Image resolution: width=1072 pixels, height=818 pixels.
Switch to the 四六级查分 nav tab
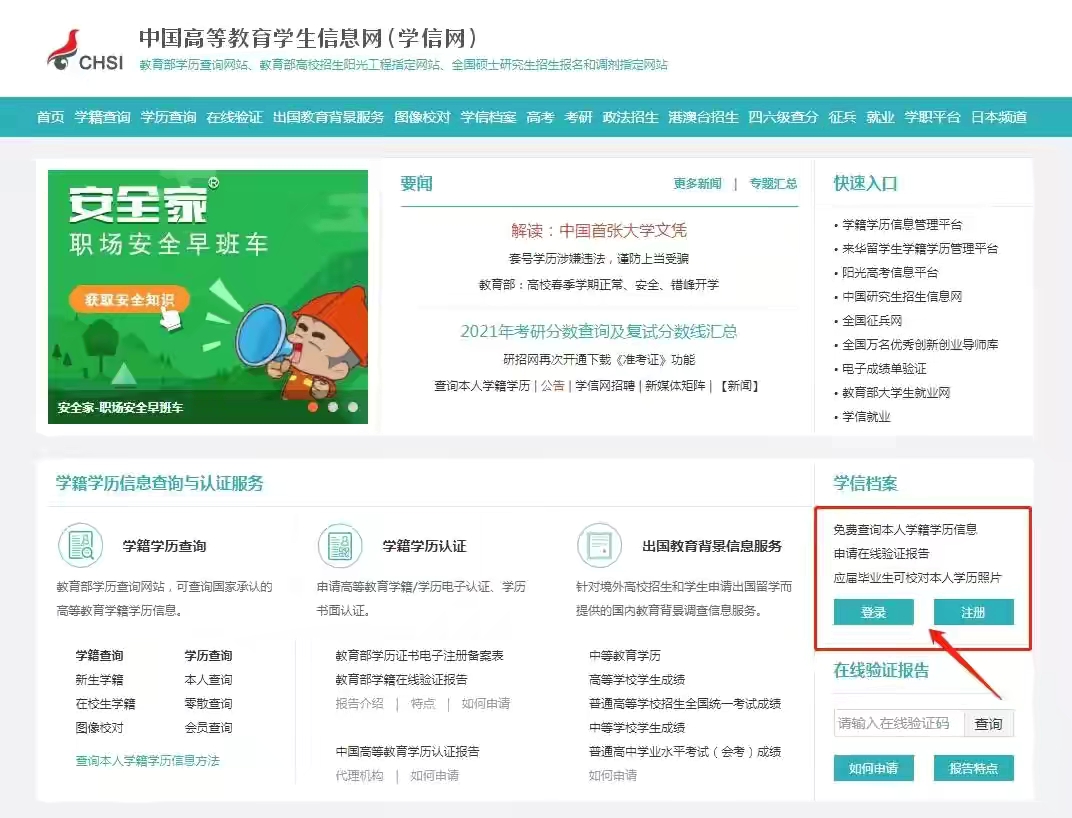(x=784, y=117)
